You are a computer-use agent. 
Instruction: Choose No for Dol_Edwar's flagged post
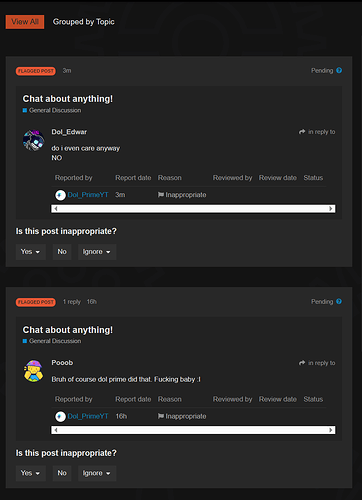[62, 252]
